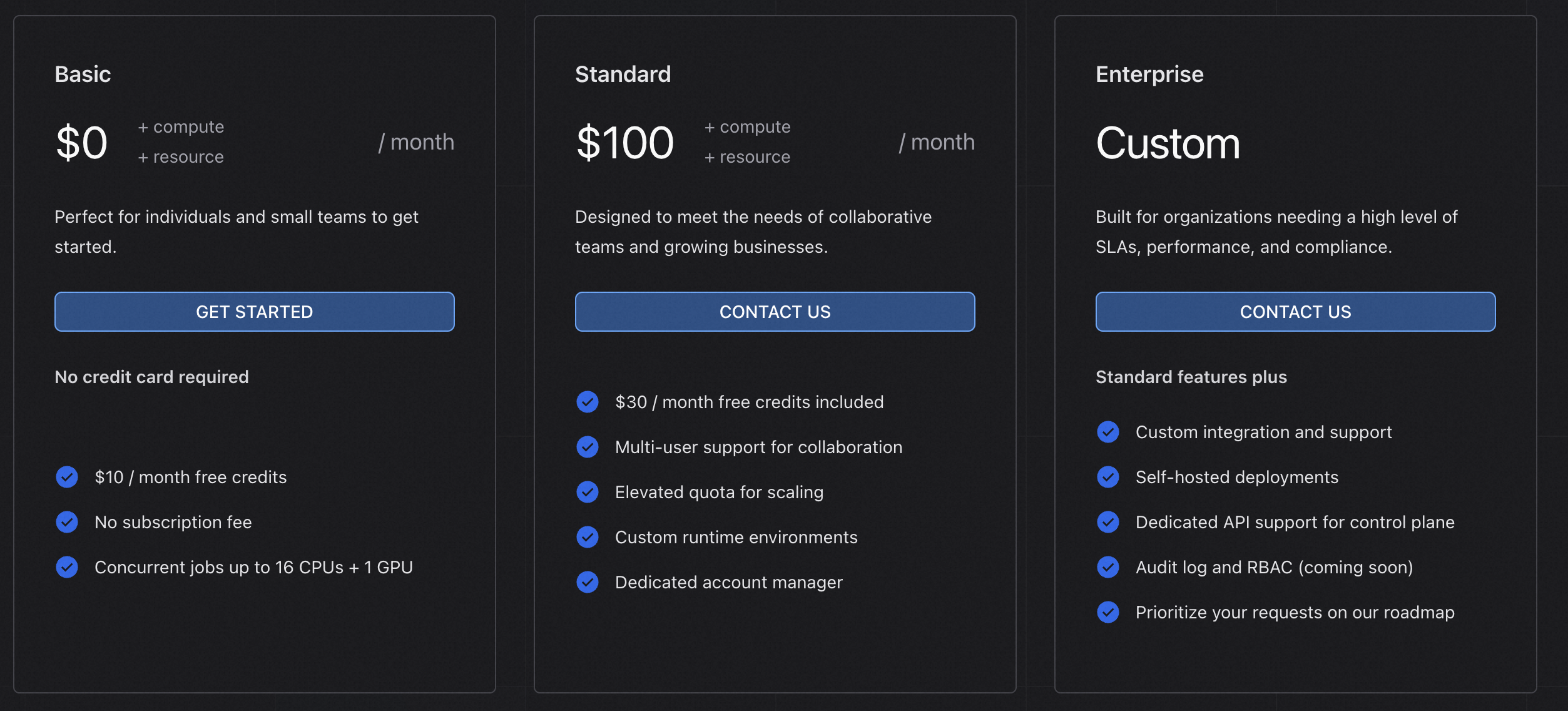The image size is (1568, 711).
Task: Click checkmark beside Elevated quota for scaling
Action: point(588,492)
